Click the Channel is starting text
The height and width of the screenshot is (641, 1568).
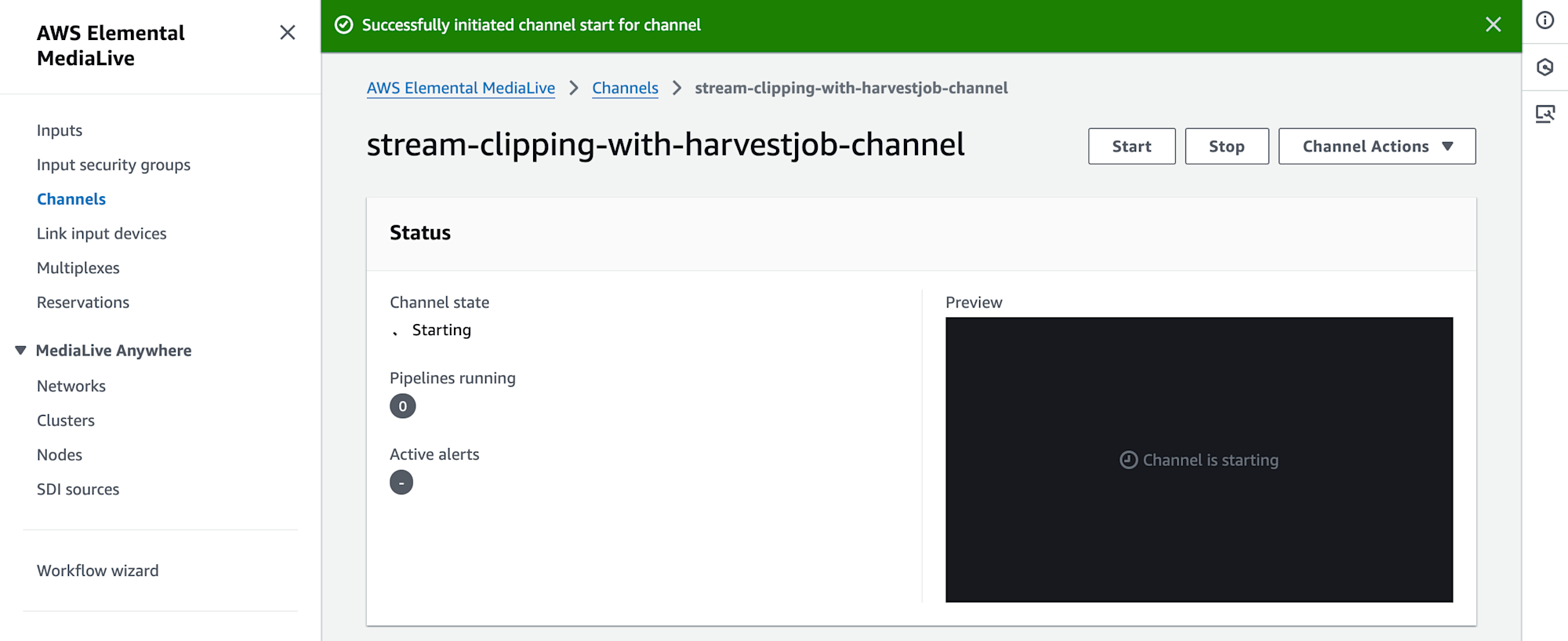(x=1210, y=461)
